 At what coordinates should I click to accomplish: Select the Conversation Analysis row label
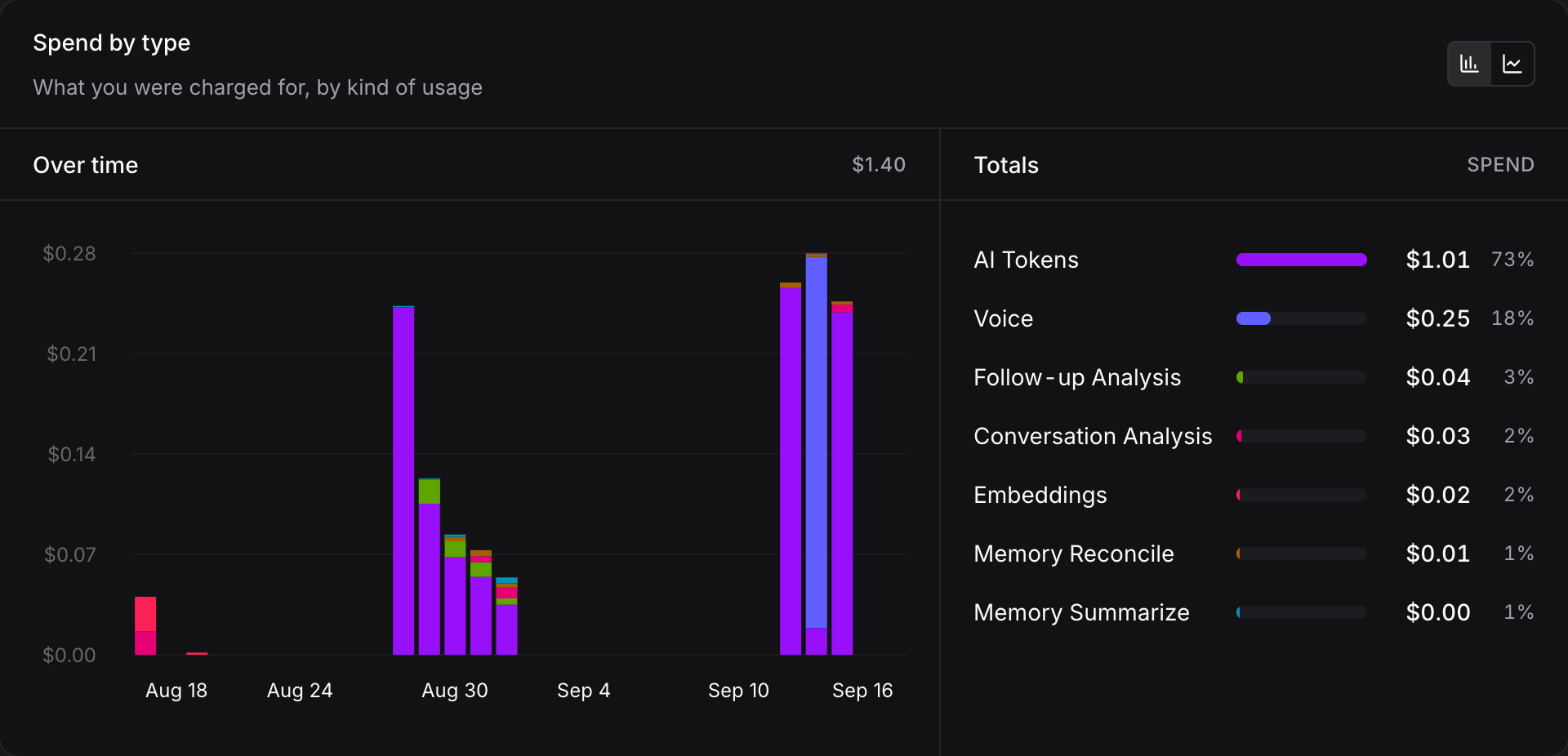(x=1093, y=436)
